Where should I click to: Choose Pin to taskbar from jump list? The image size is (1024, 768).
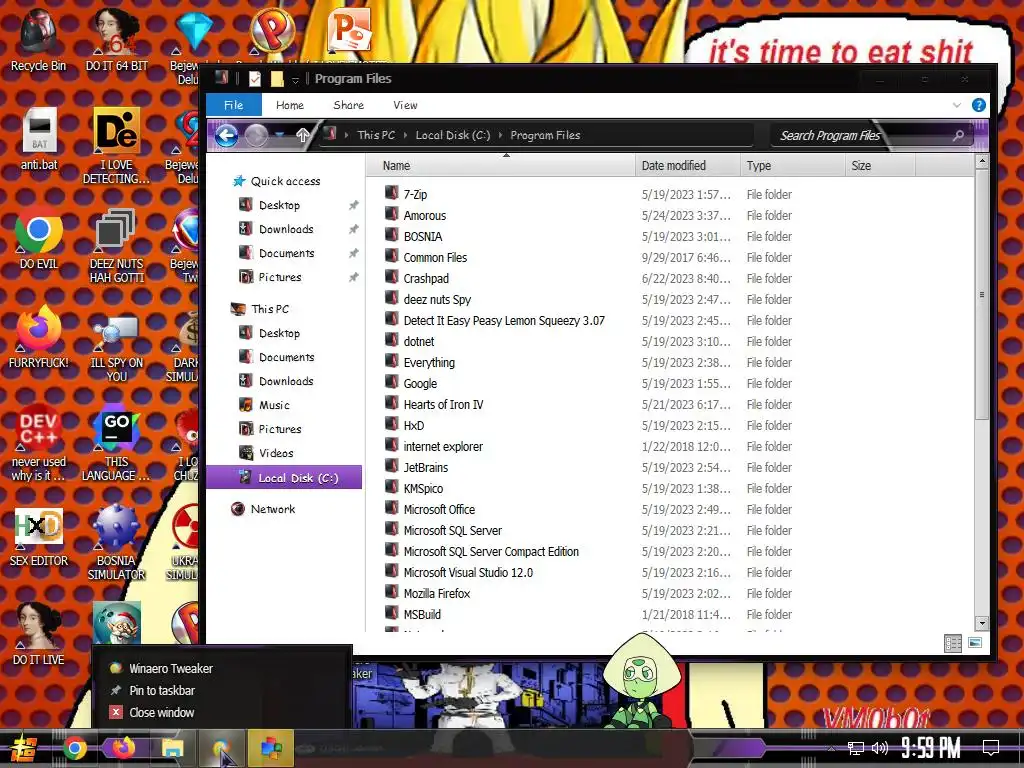click(x=162, y=690)
